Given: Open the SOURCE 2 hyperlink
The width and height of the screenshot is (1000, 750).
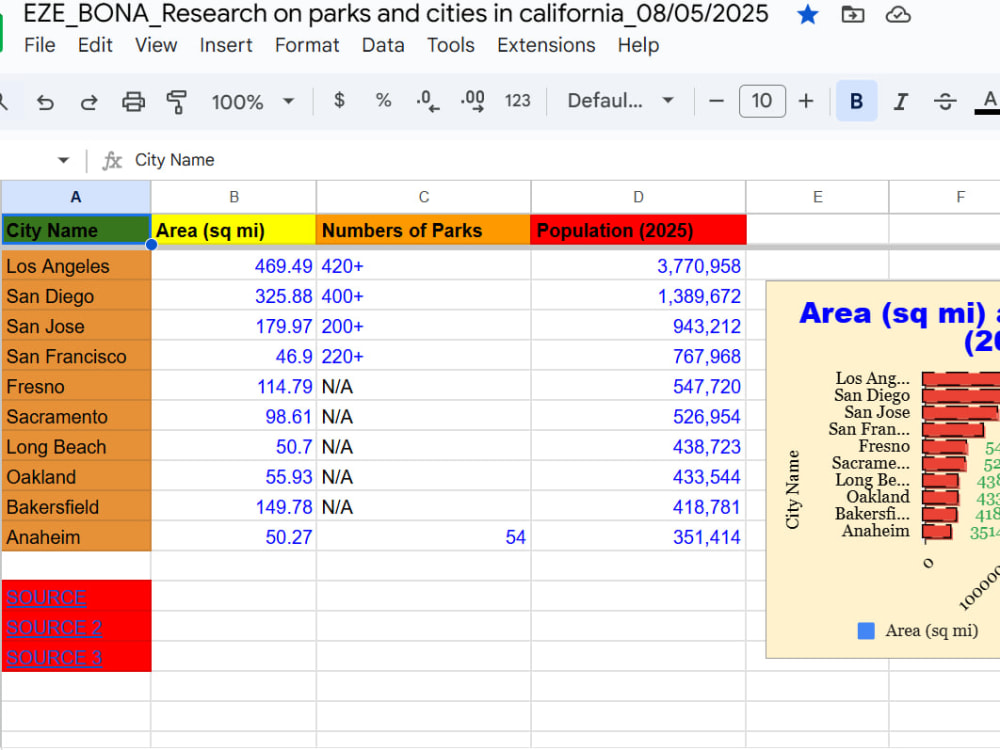Looking at the screenshot, I should coord(54,628).
